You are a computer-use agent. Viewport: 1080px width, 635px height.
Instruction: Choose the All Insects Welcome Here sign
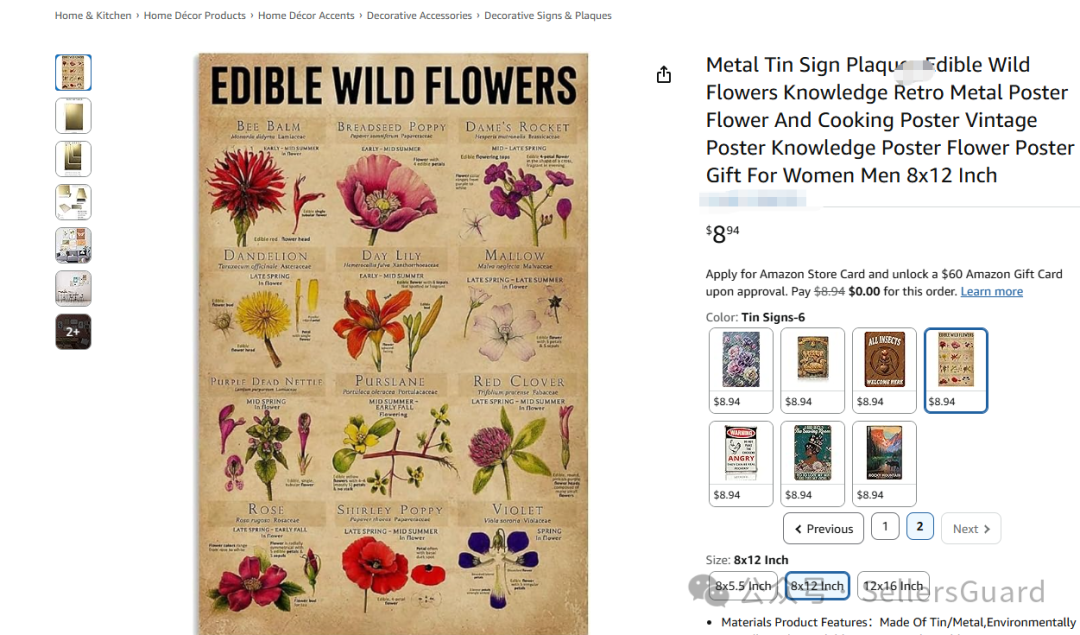point(884,369)
